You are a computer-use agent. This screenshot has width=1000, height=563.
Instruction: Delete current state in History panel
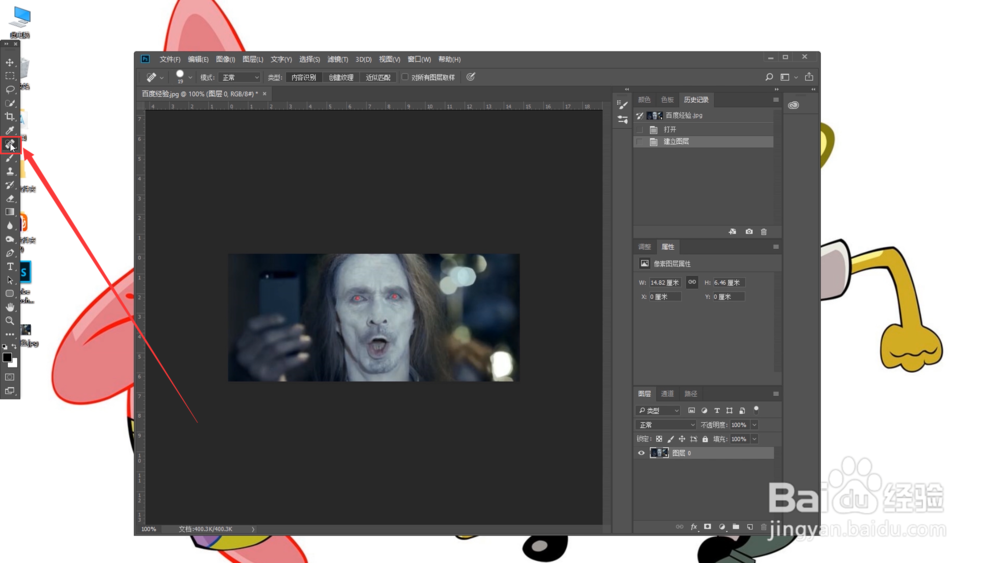click(x=763, y=231)
